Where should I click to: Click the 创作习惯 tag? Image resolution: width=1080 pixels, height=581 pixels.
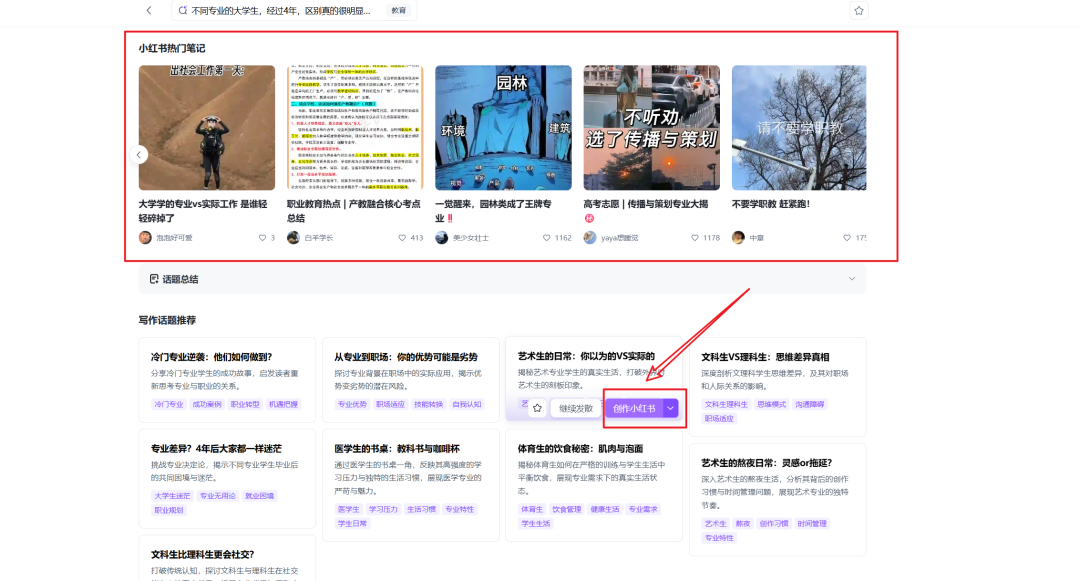point(773,523)
